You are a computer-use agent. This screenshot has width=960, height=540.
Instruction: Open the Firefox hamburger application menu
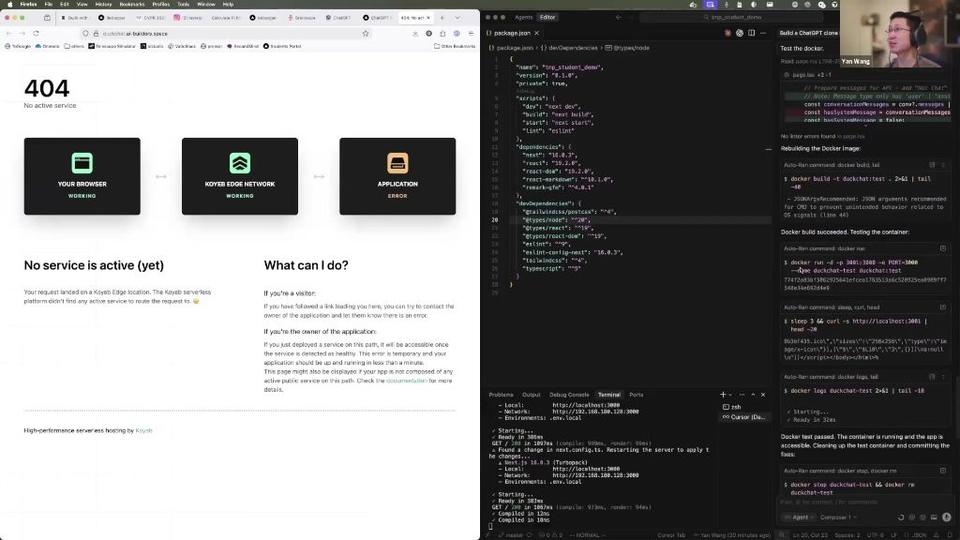471,34
